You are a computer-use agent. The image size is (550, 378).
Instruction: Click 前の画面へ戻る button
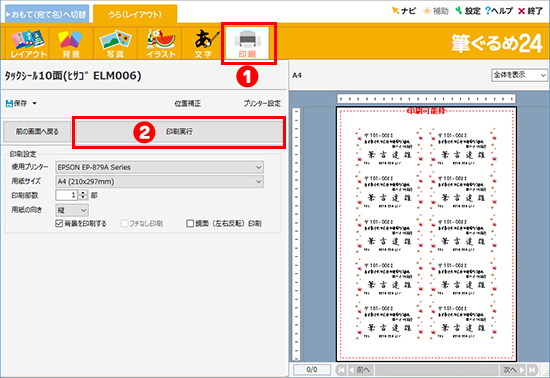point(37,132)
